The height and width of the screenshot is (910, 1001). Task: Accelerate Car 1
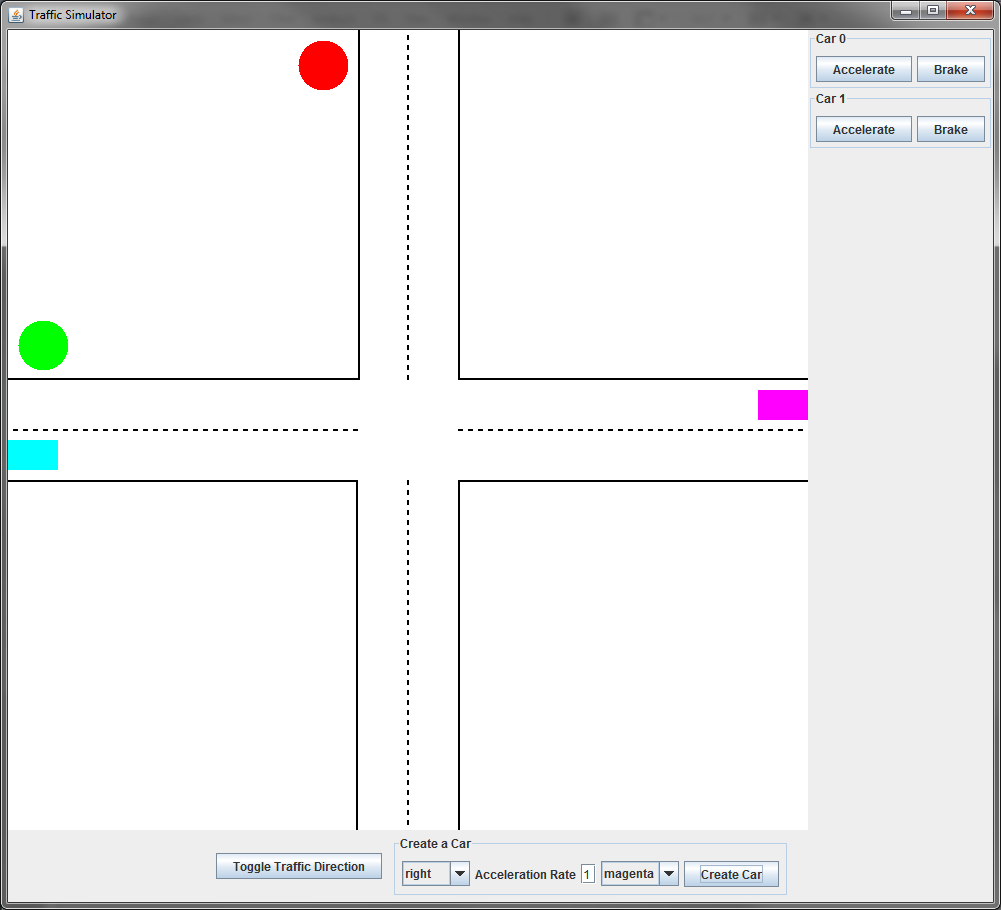pyautogui.click(x=863, y=130)
